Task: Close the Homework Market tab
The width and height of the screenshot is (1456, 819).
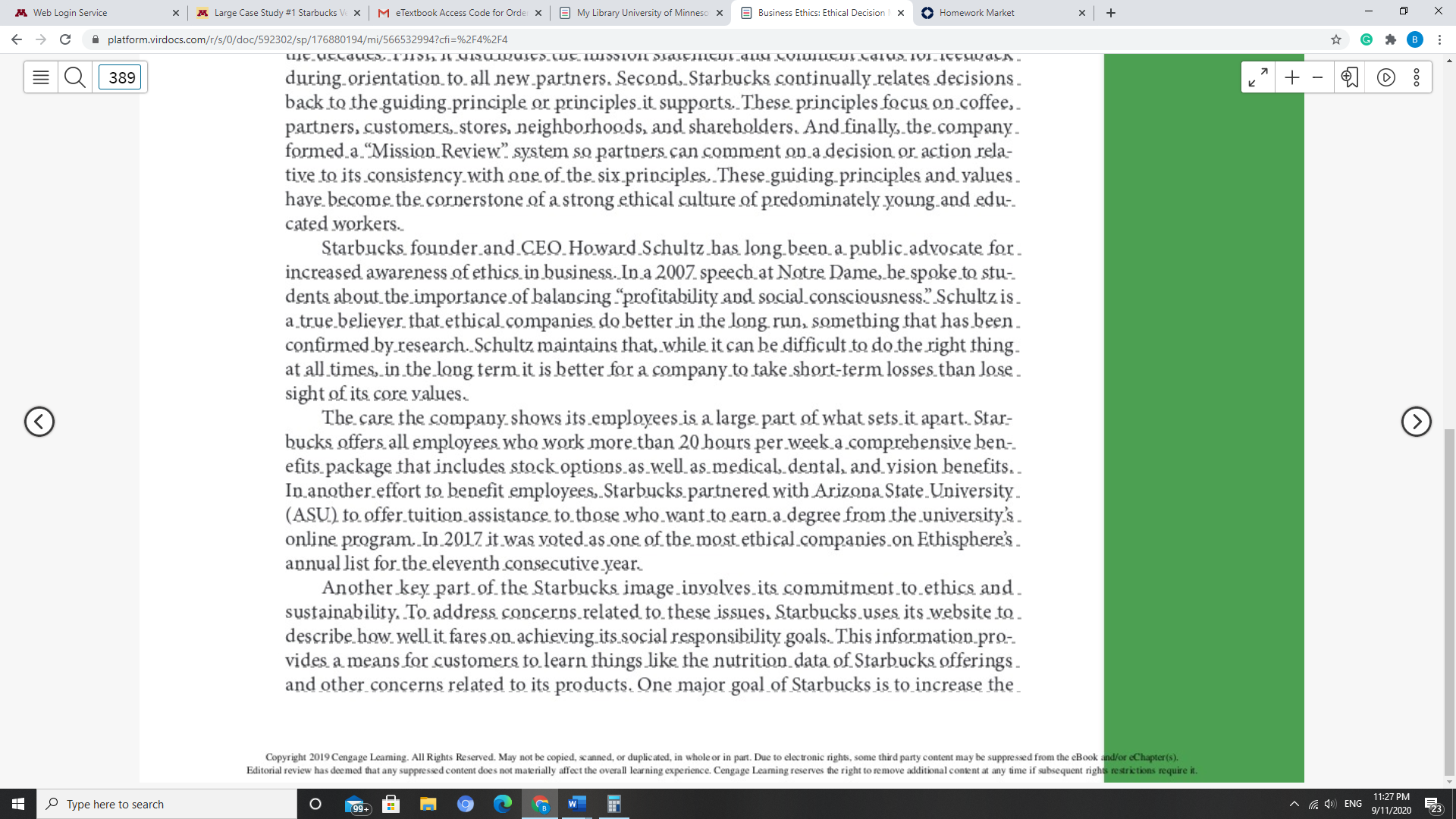Action: [1082, 13]
